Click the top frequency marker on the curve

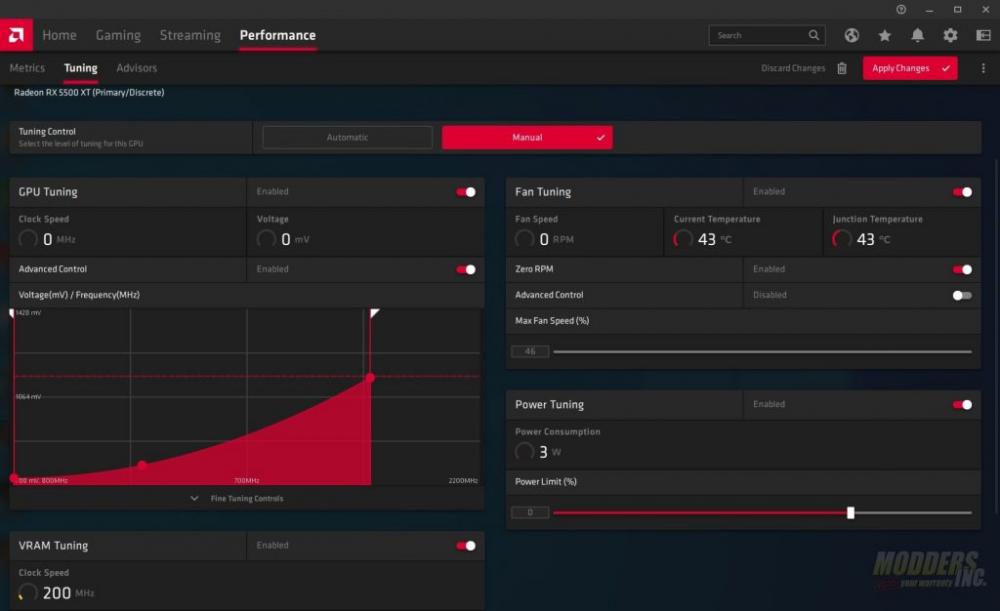(374, 313)
